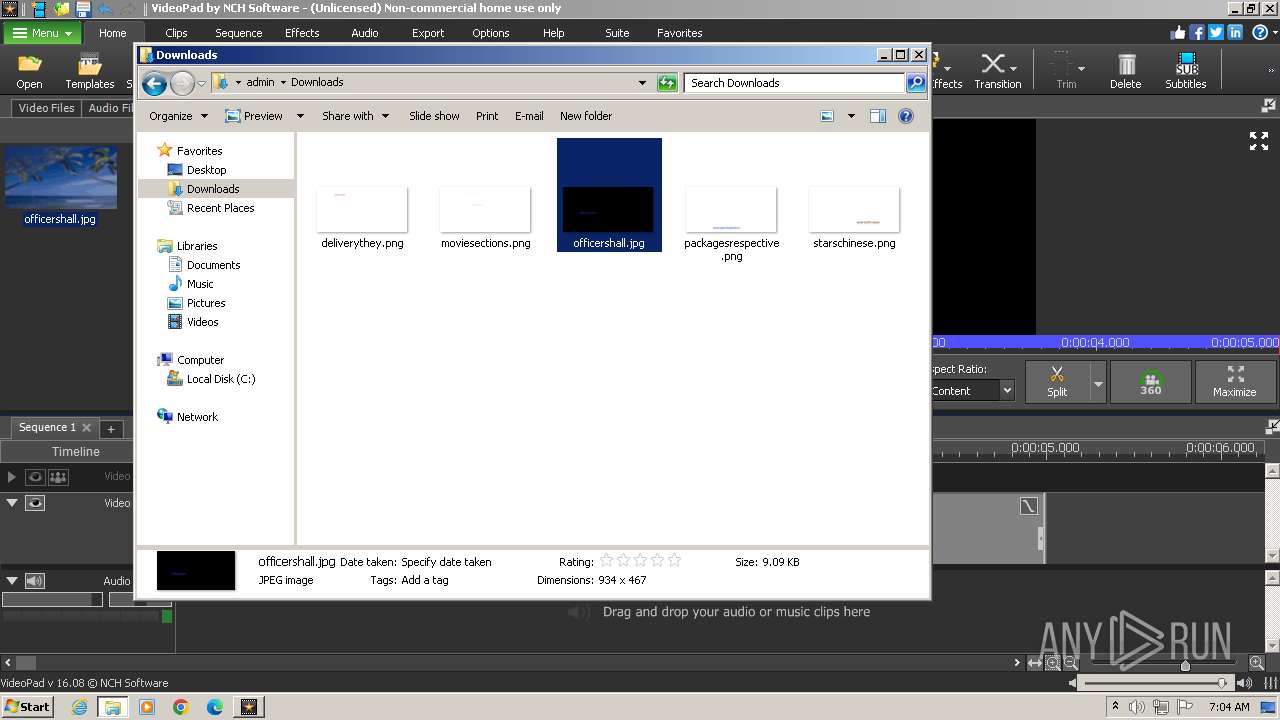Toggle the Explorer preview pane icon
1280x720 pixels.
point(878,116)
